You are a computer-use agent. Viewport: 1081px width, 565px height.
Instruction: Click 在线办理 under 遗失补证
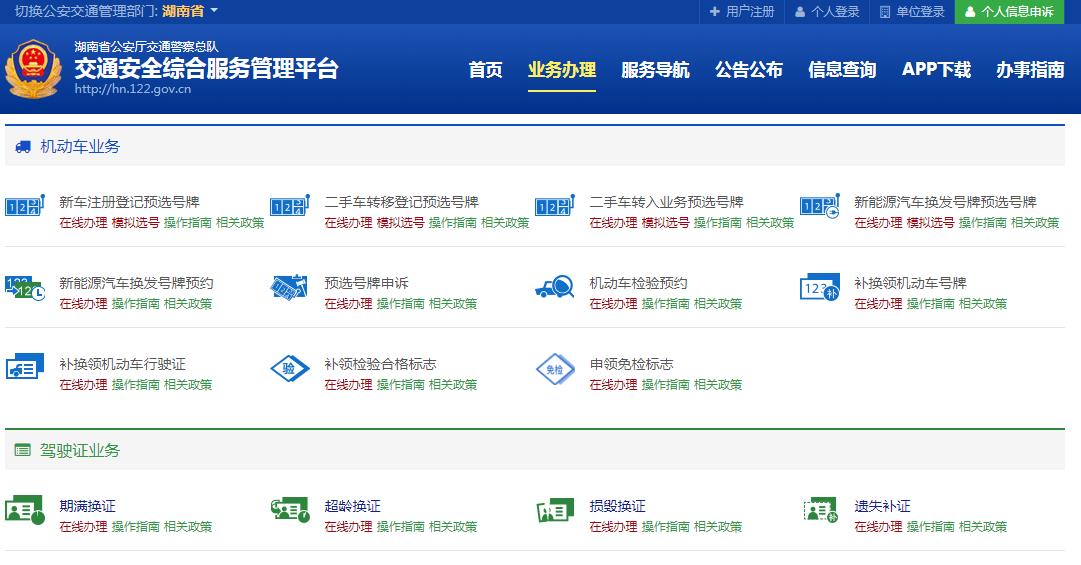(878, 527)
